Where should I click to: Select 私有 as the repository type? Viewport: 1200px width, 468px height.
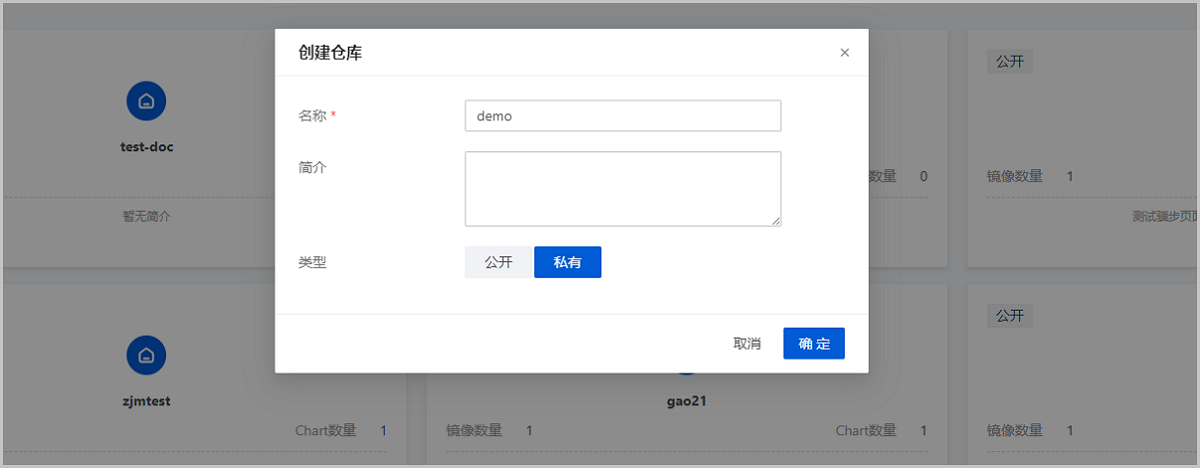click(567, 262)
